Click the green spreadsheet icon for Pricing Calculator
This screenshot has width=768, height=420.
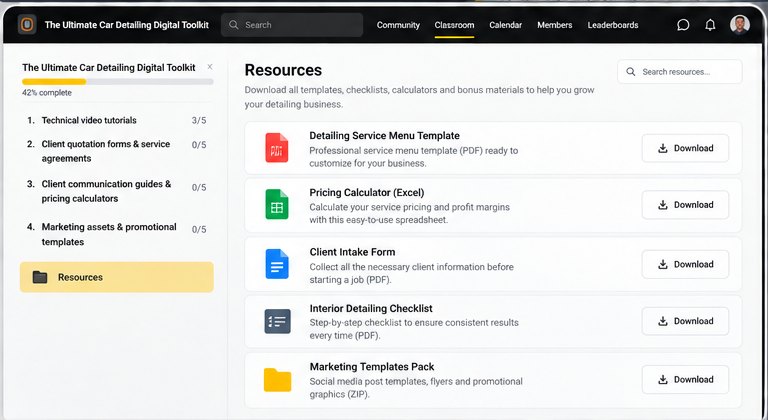click(x=277, y=204)
